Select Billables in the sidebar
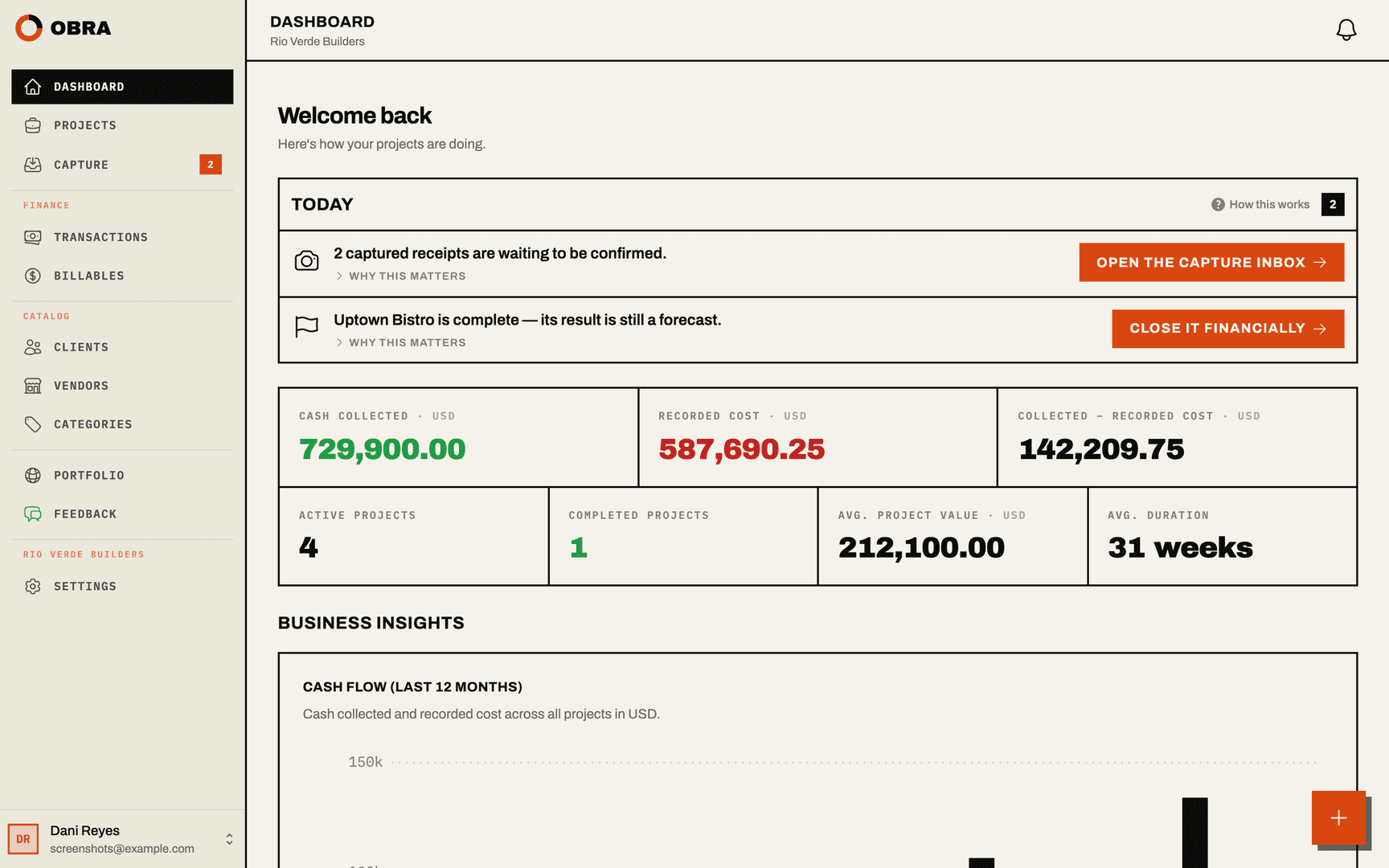 [x=122, y=276]
